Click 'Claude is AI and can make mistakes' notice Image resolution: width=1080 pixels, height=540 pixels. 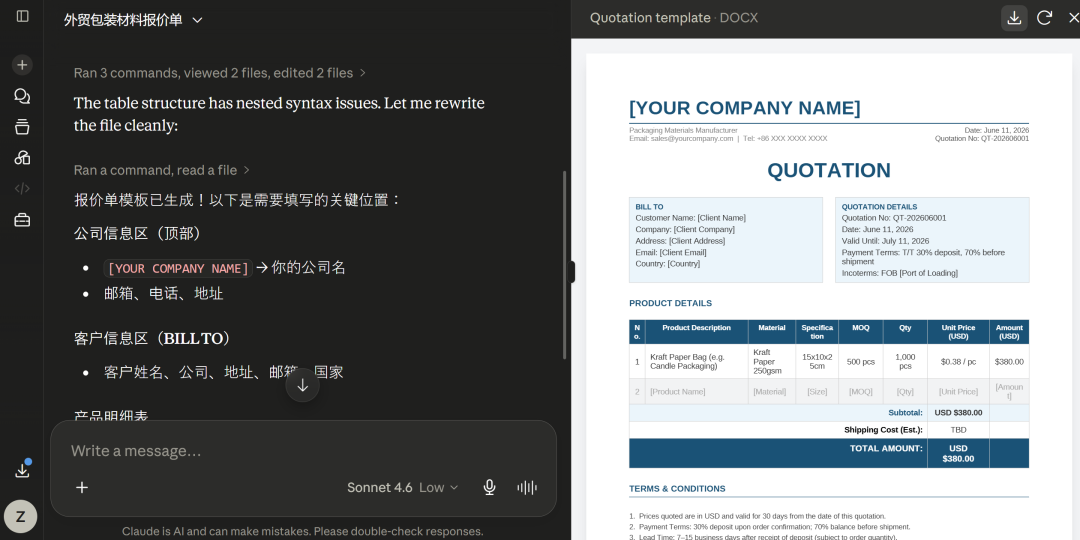point(302,531)
